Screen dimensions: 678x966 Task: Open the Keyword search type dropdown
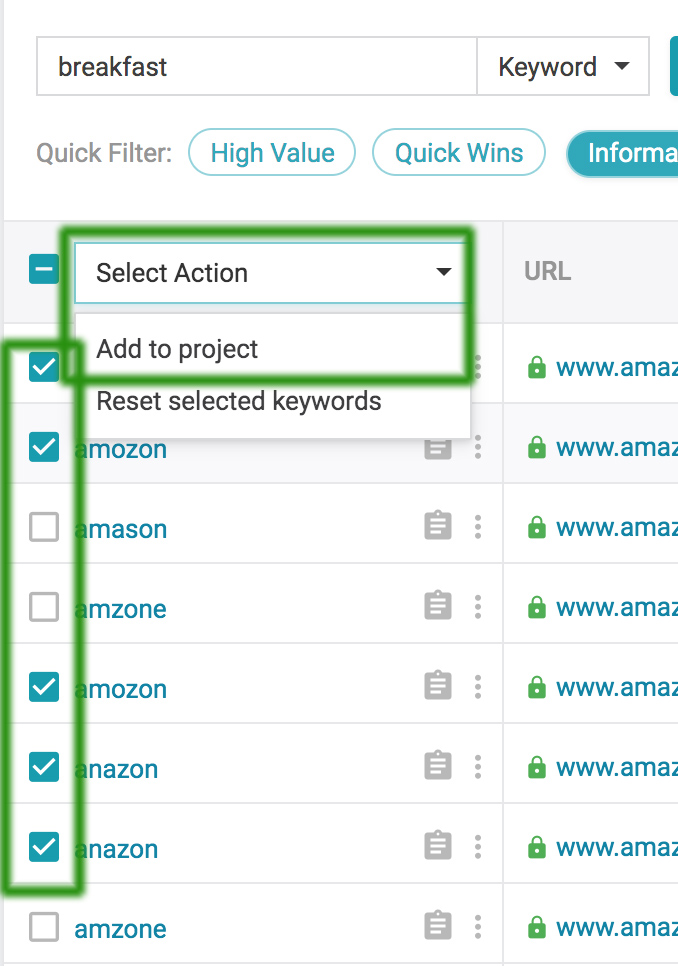tap(563, 67)
